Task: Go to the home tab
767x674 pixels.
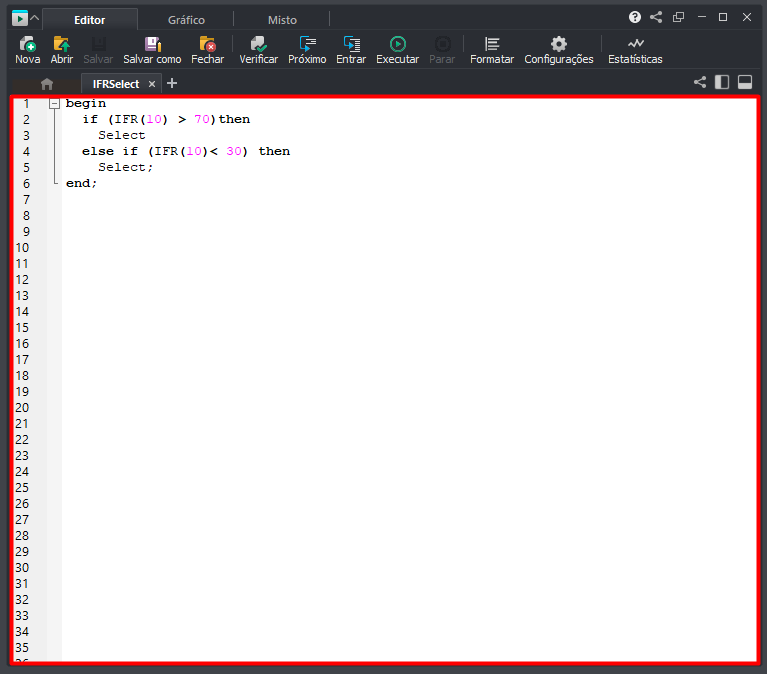Action: 46,84
